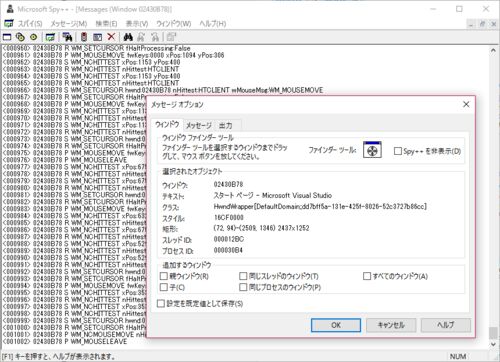Switch to the 出力 tab in dialog
Screen dimensions: 500x362
tap(226, 126)
